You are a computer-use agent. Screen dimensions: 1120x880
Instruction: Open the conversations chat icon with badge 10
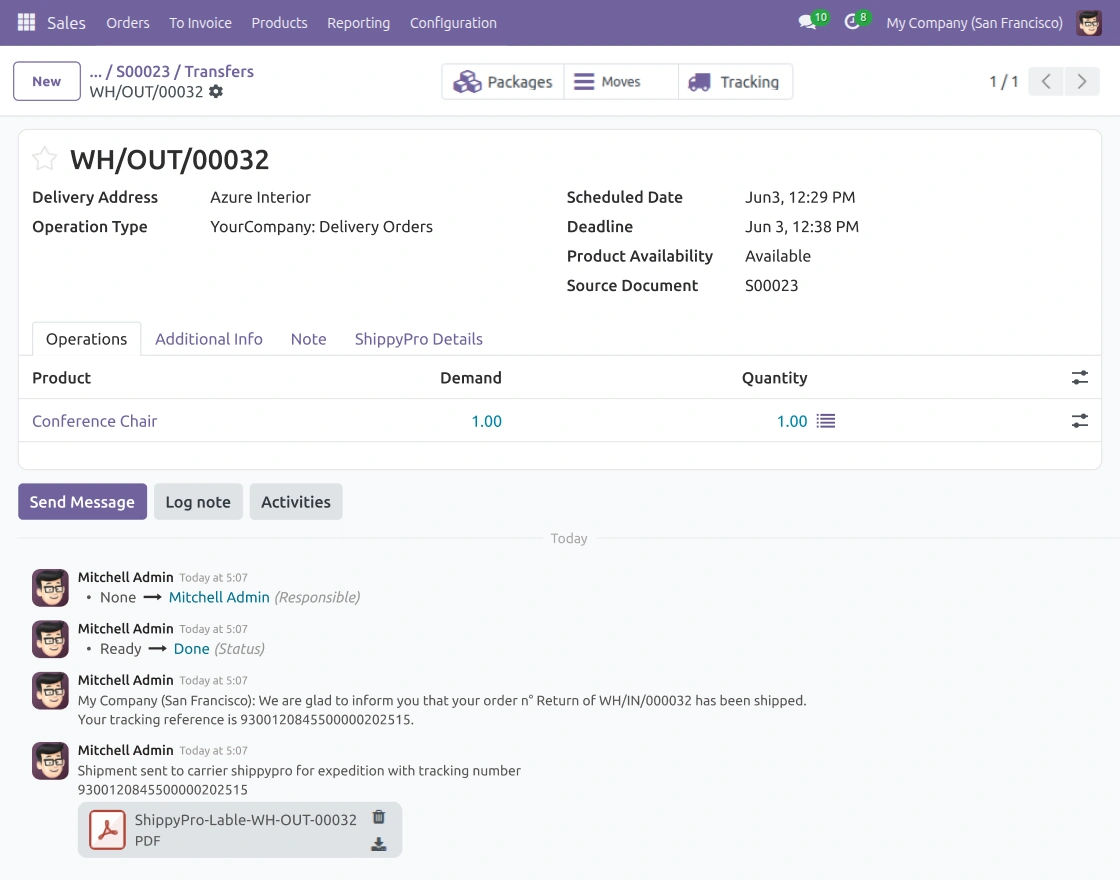[807, 22]
